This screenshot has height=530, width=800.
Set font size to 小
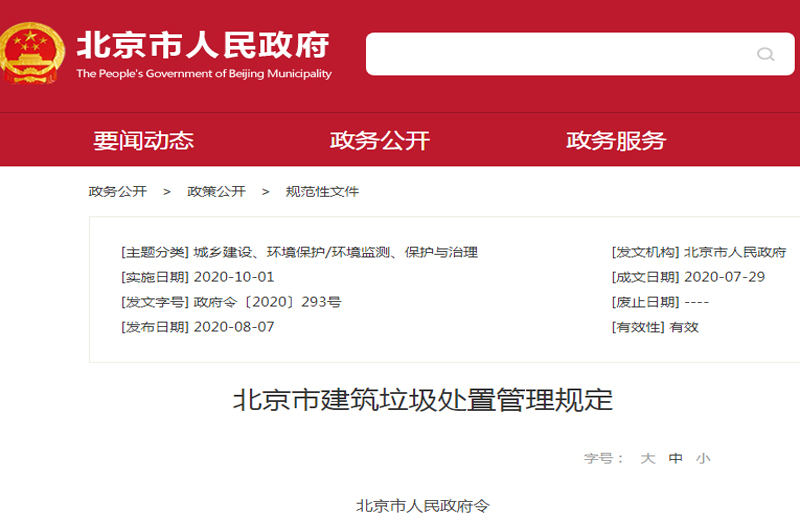(703, 458)
